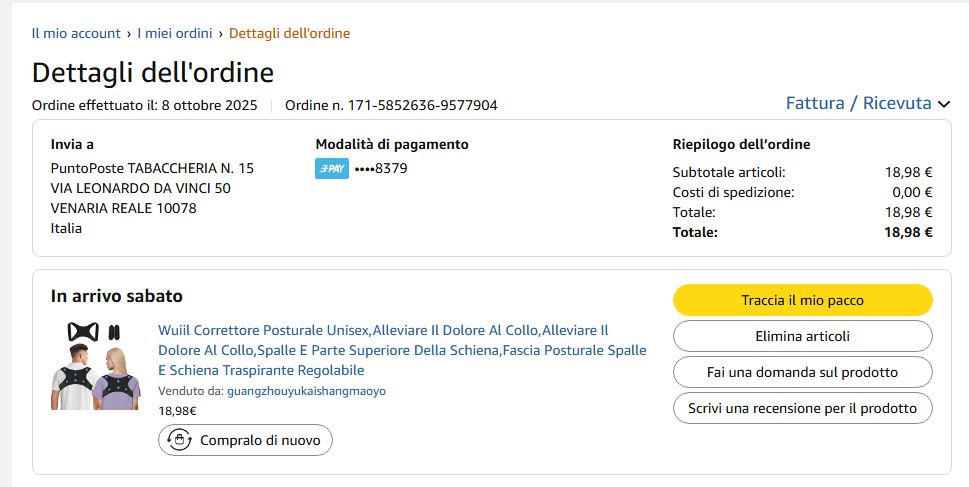Click the card number ending in 8379
This screenshot has width=969, height=487.
point(381,169)
